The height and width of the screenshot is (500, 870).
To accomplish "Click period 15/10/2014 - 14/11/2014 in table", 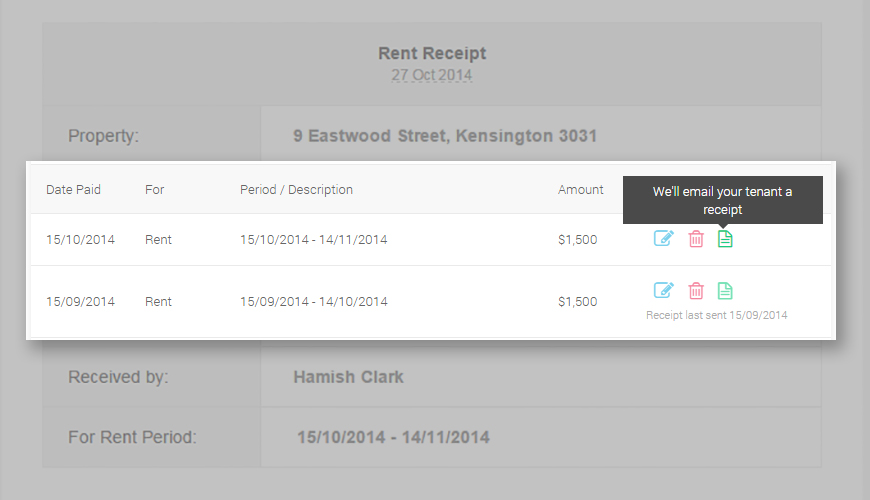I will [313, 240].
